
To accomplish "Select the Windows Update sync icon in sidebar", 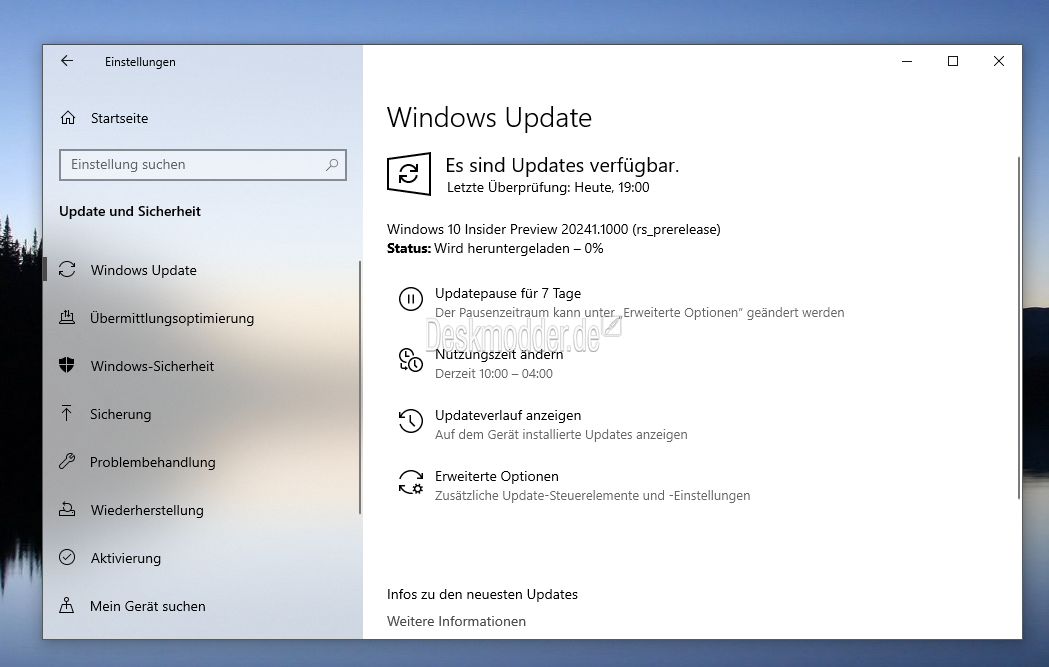I will tap(67, 270).
